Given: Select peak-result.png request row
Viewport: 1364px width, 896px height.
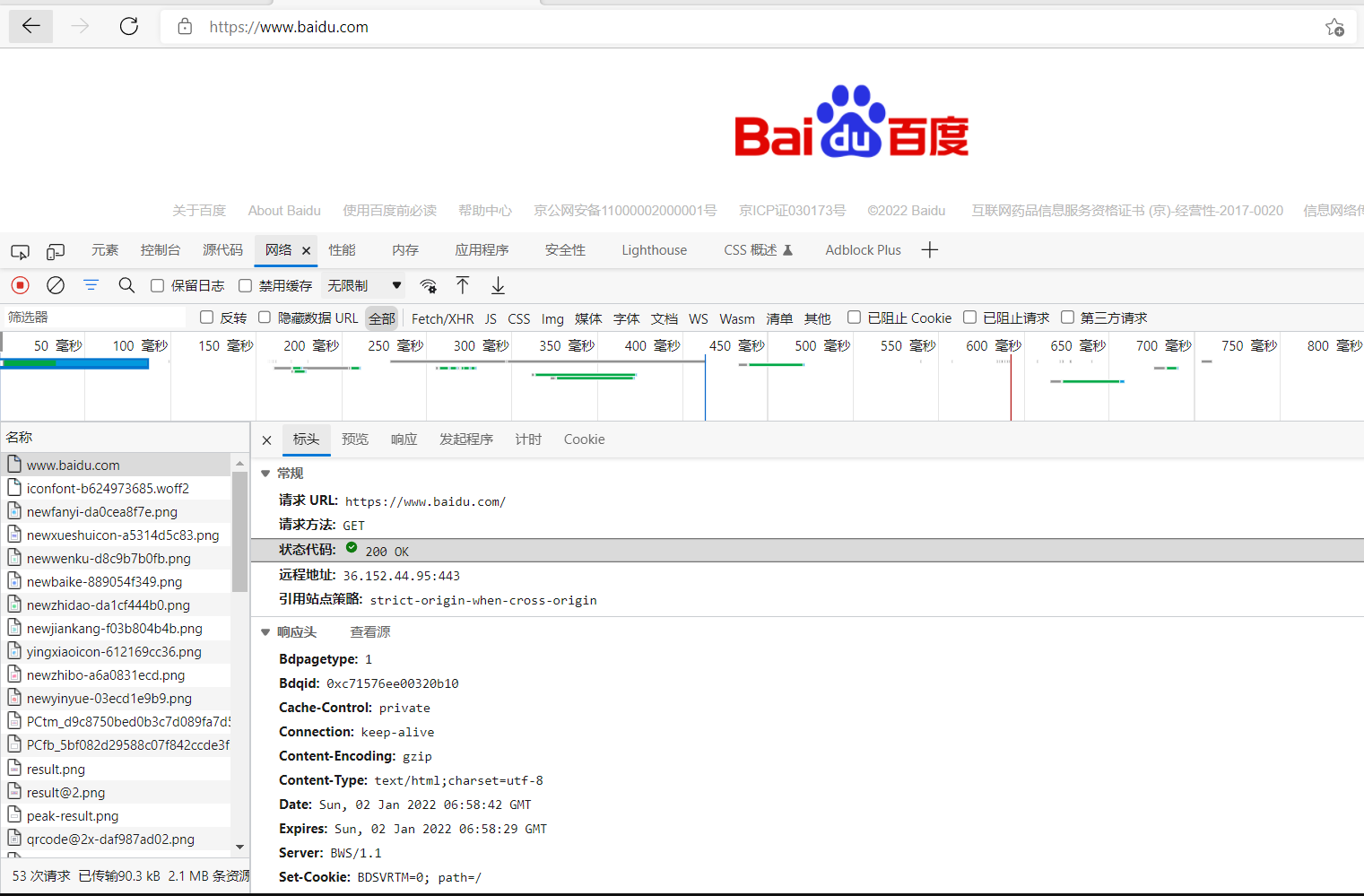Looking at the screenshot, I should [x=117, y=815].
